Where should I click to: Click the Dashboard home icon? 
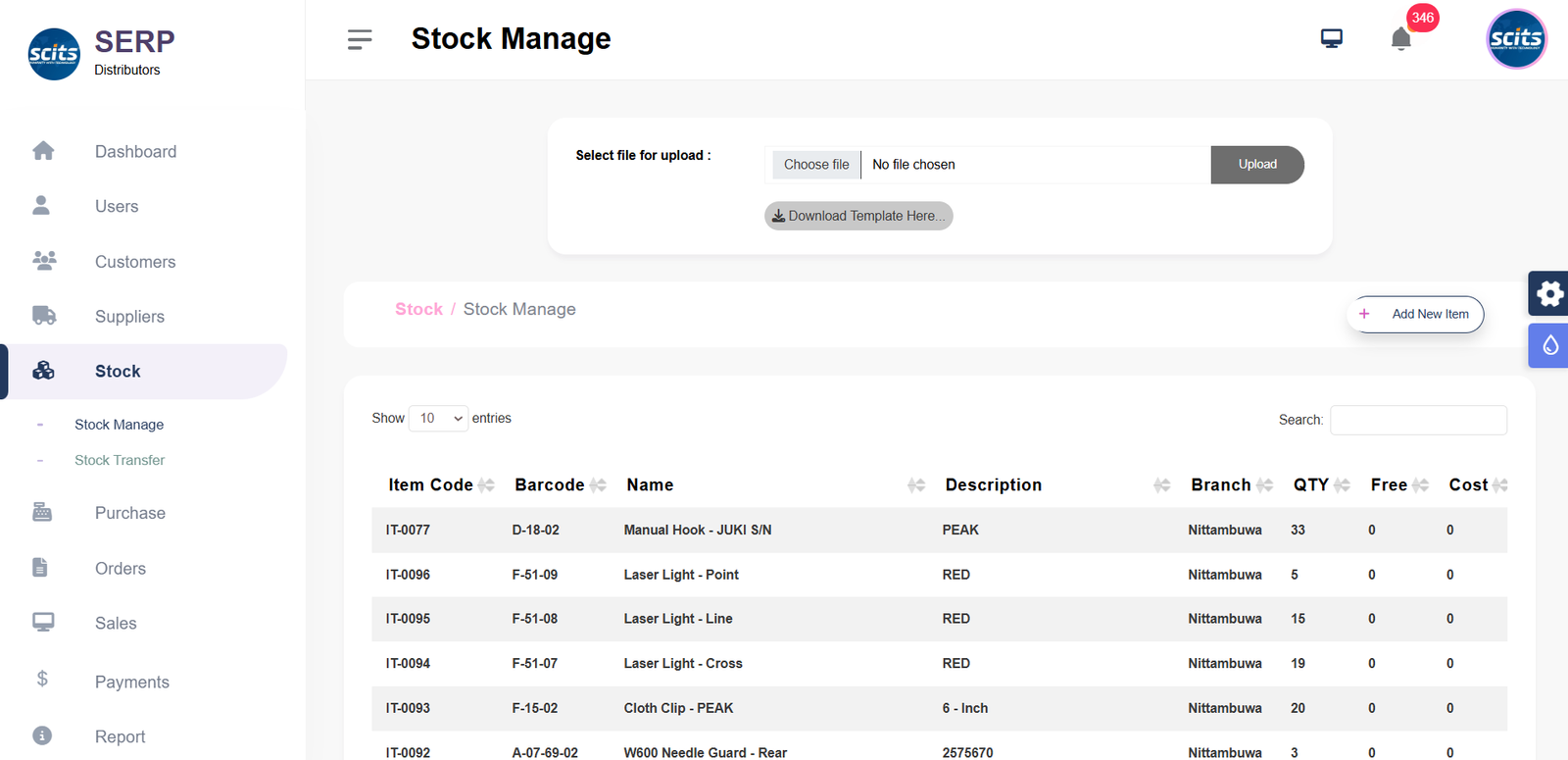coord(43,151)
